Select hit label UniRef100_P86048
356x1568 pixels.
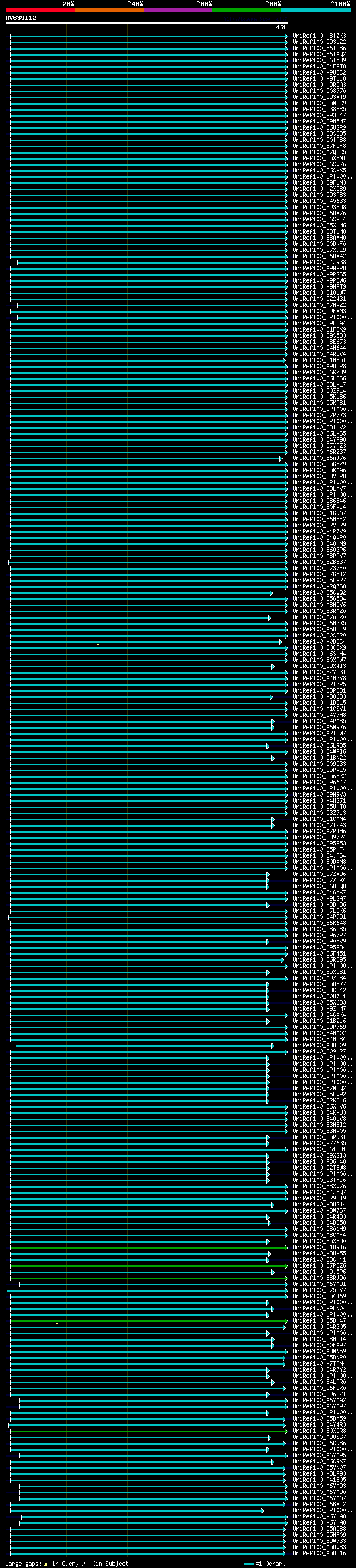[319, 1161]
